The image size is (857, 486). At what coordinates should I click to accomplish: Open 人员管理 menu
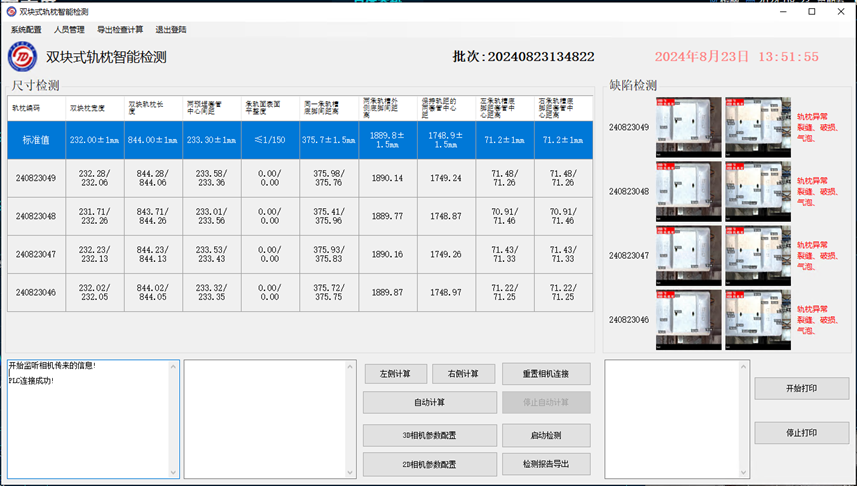(69, 30)
